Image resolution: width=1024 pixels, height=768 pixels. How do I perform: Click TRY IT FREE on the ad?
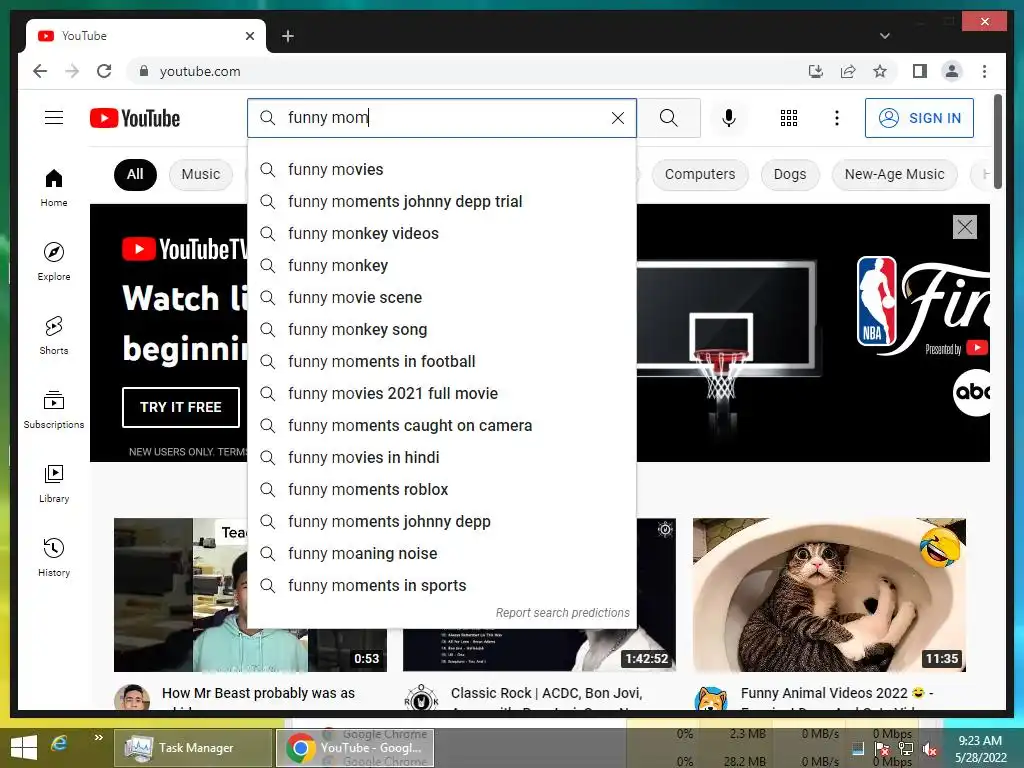(181, 407)
